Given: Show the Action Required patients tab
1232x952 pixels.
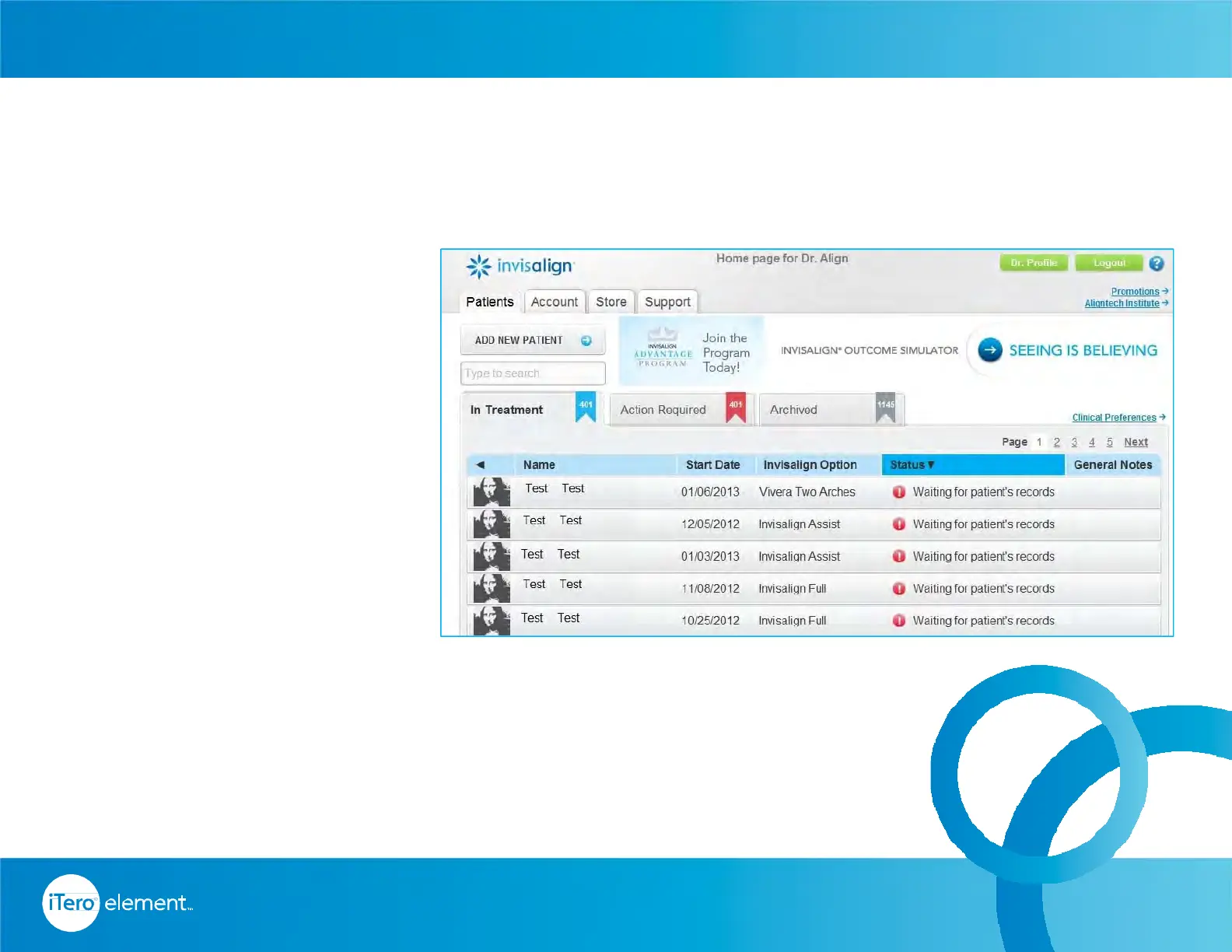Looking at the screenshot, I should (x=681, y=410).
